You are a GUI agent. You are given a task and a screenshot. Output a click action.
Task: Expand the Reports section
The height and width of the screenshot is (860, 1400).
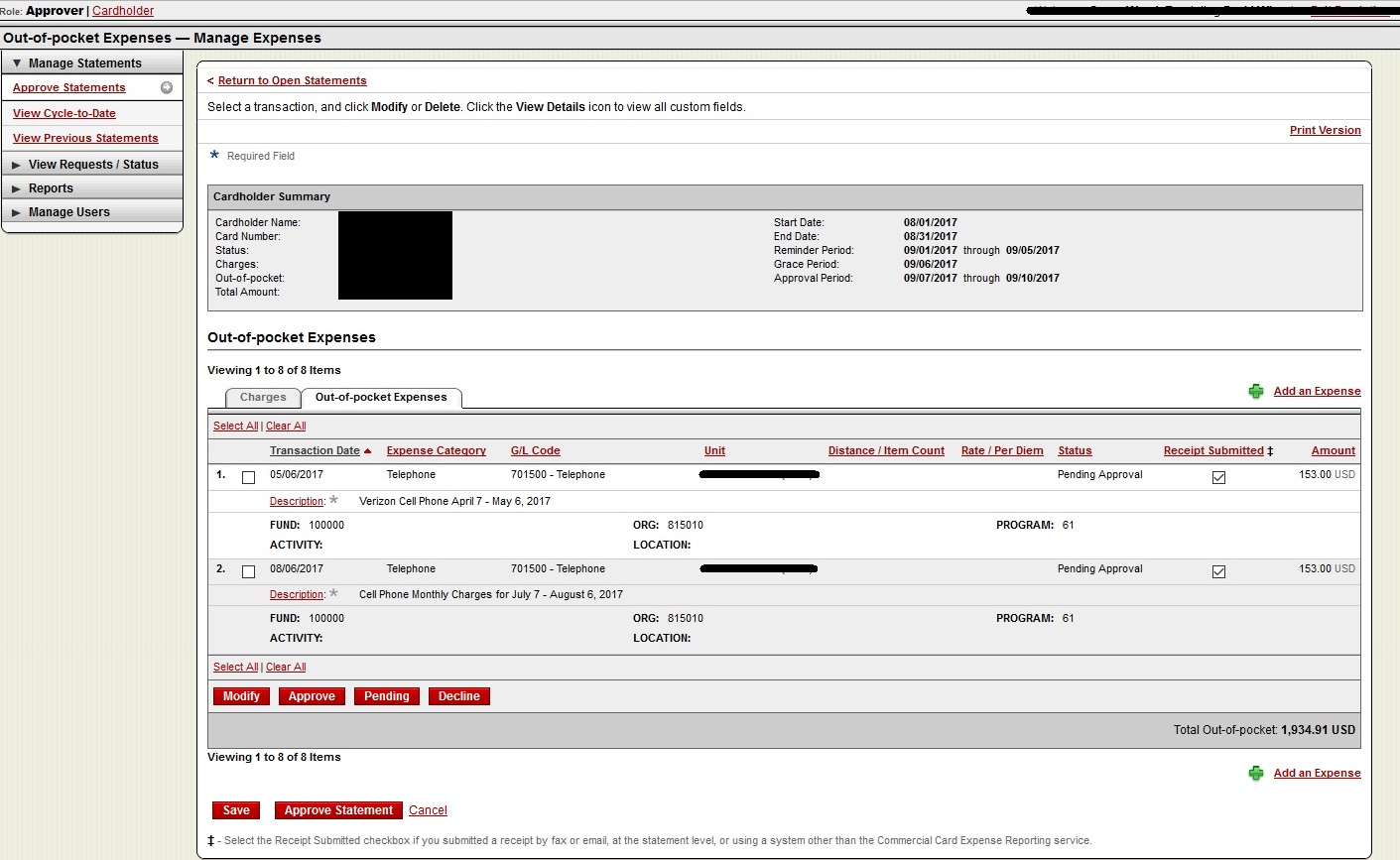[92, 187]
